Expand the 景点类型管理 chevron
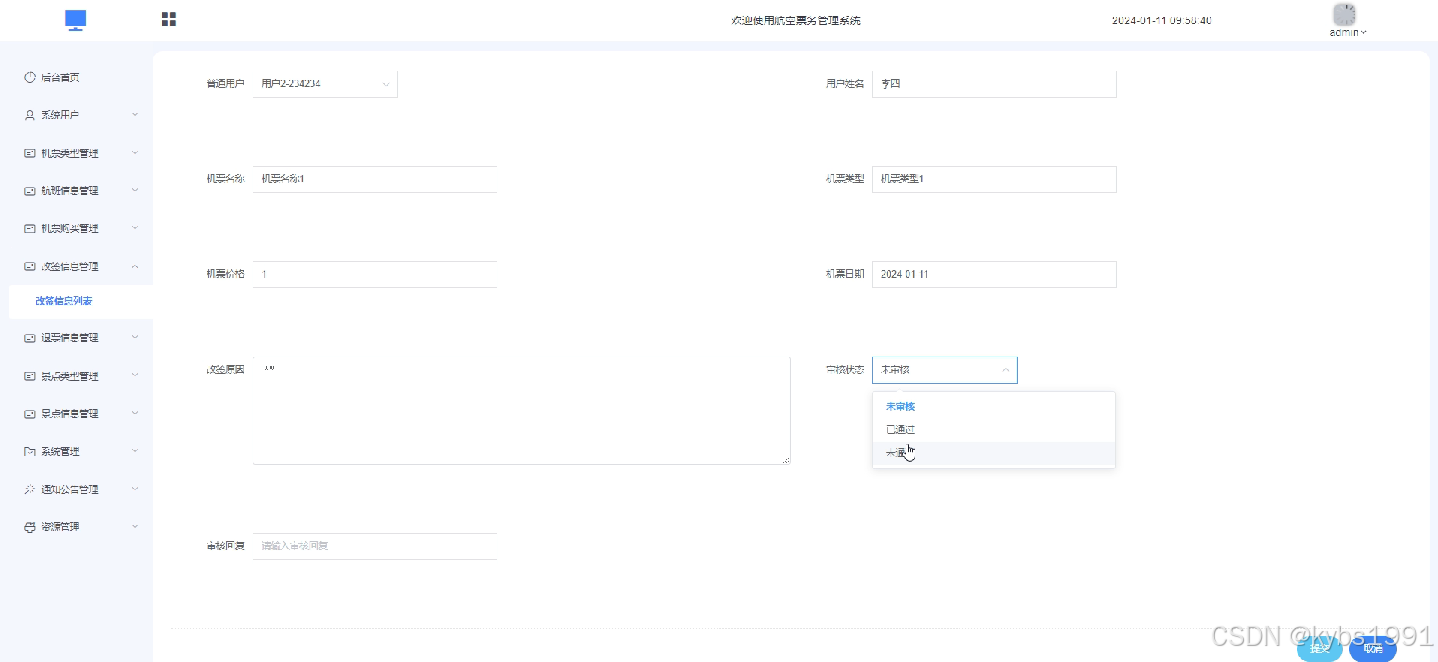The height and width of the screenshot is (662, 1438). coord(135,376)
